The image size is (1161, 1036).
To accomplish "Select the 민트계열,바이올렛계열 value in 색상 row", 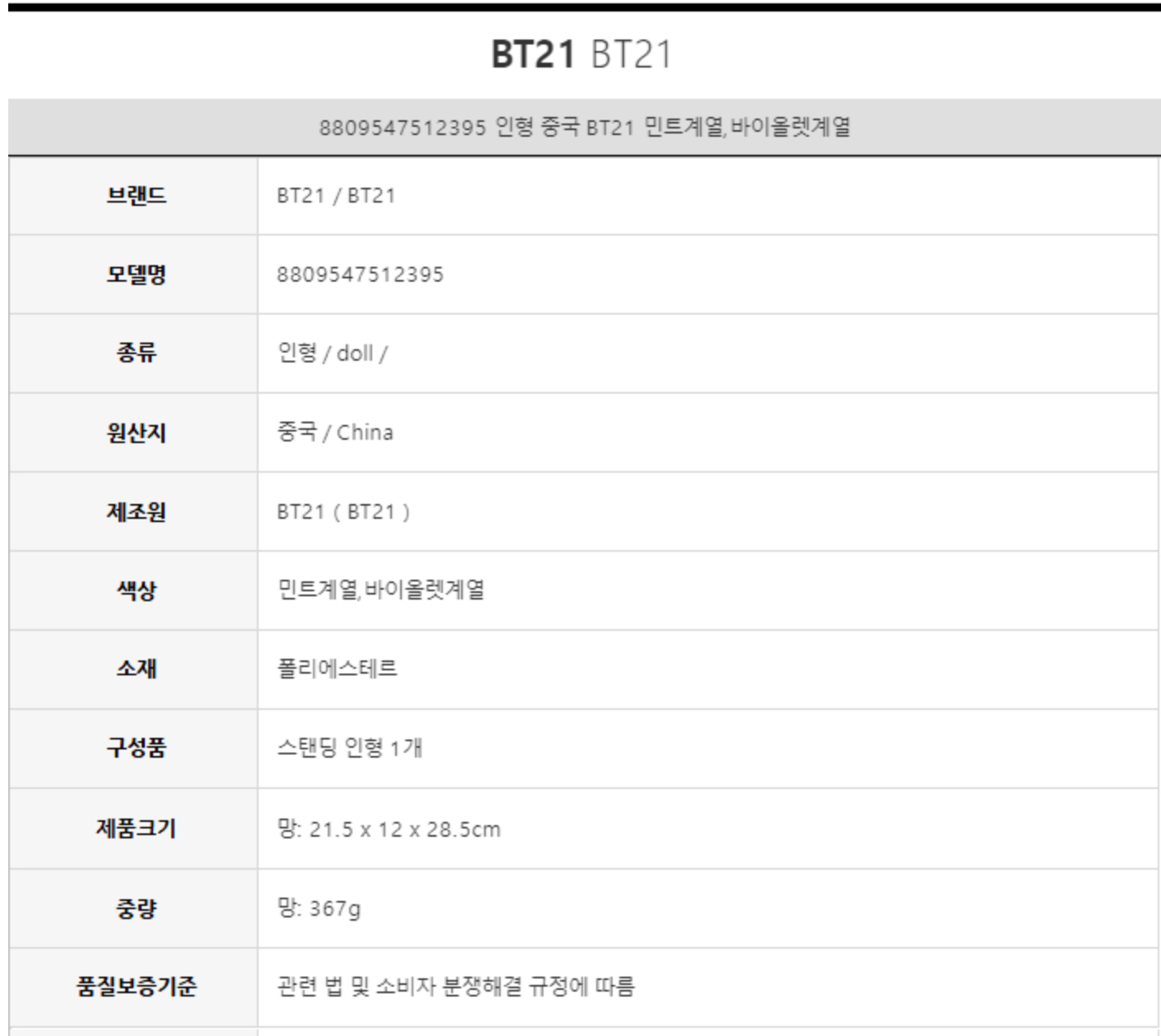I will point(380,590).
